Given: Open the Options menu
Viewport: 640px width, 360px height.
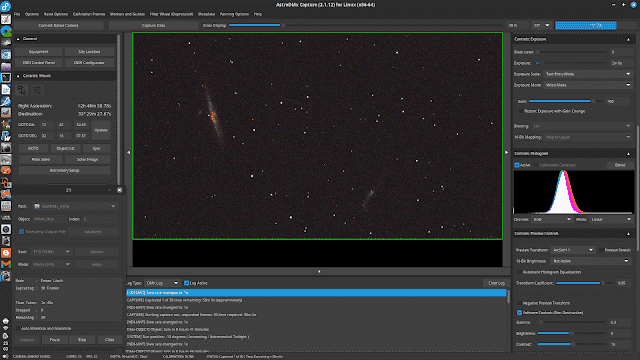Looking at the screenshot, I should coord(32,14).
